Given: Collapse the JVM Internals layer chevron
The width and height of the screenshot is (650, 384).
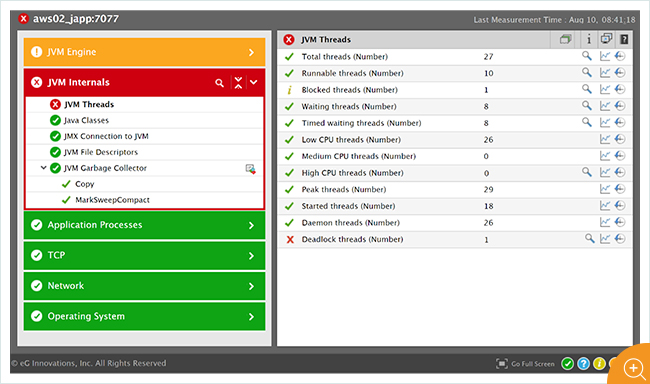Looking at the screenshot, I should coord(254,83).
